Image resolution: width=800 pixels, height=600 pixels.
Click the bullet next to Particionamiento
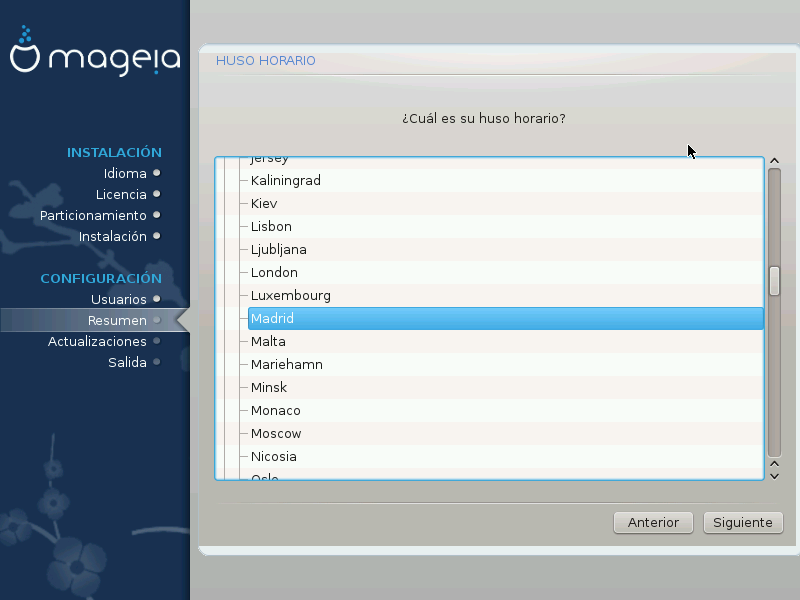[157, 215]
